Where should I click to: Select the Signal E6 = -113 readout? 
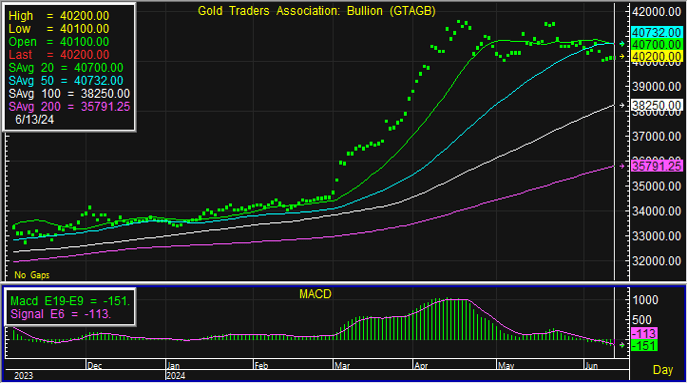point(61,314)
